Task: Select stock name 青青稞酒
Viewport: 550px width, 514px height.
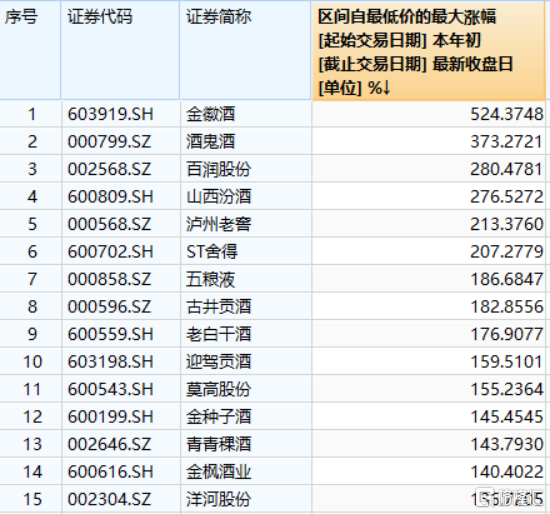Action: click(x=219, y=444)
